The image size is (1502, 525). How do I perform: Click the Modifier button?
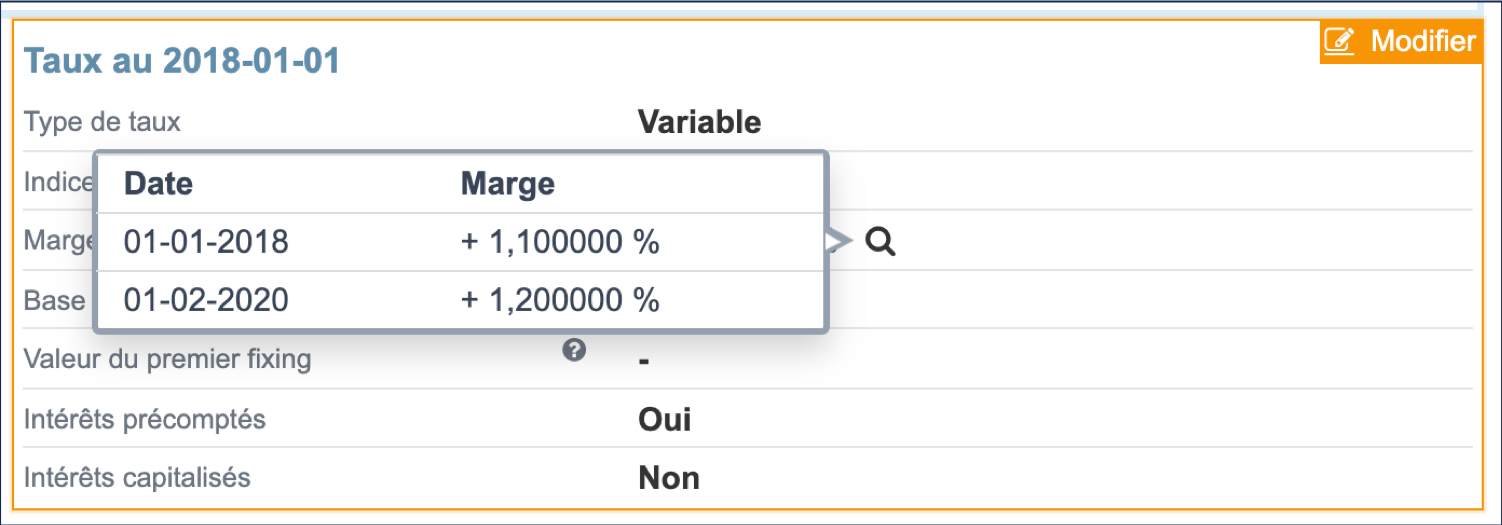(x=1400, y=42)
